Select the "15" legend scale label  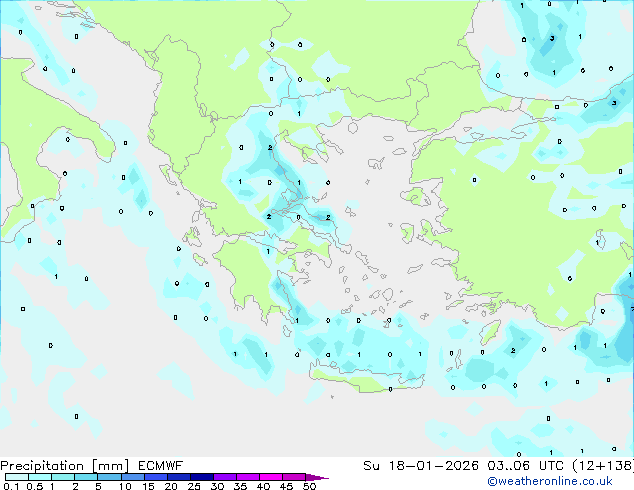[148, 486]
